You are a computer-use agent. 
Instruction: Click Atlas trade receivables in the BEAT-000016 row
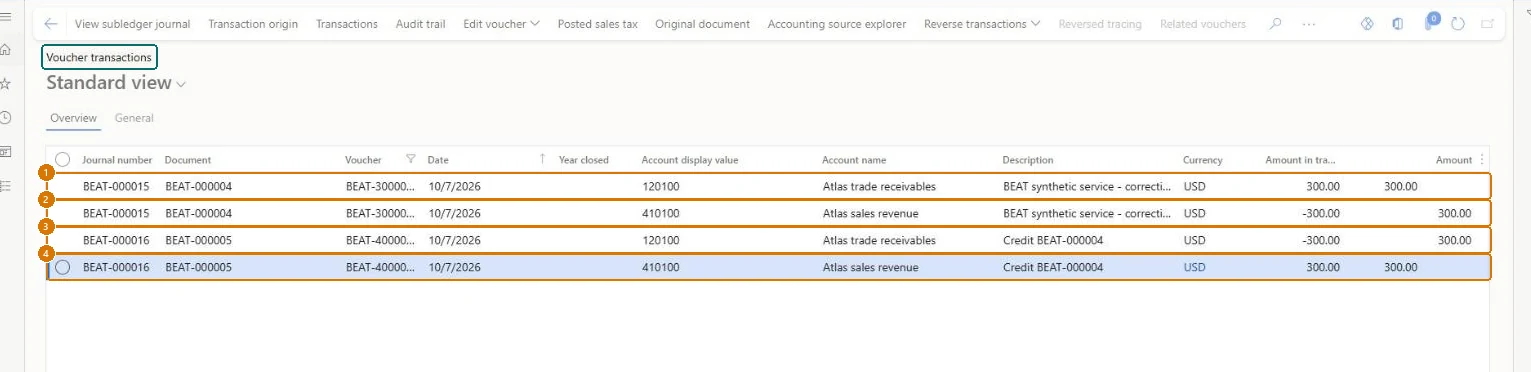(x=879, y=240)
